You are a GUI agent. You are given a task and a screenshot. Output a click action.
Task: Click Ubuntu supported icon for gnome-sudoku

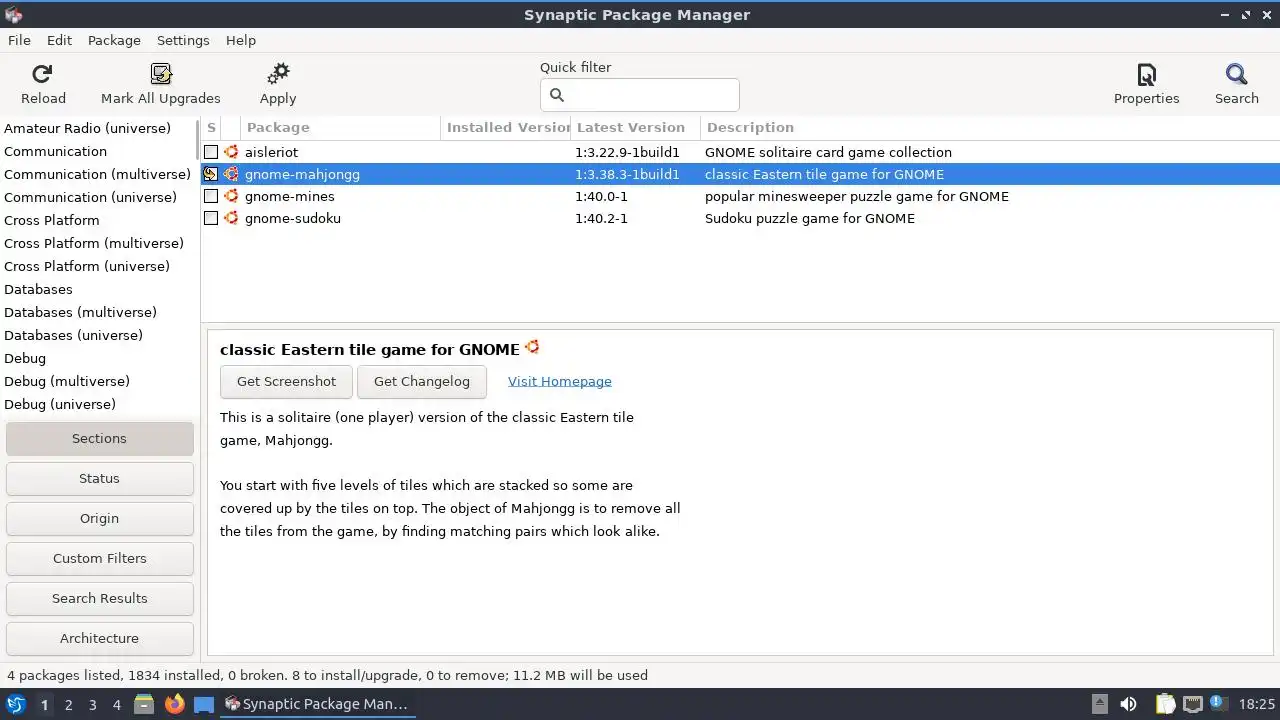[x=231, y=218]
